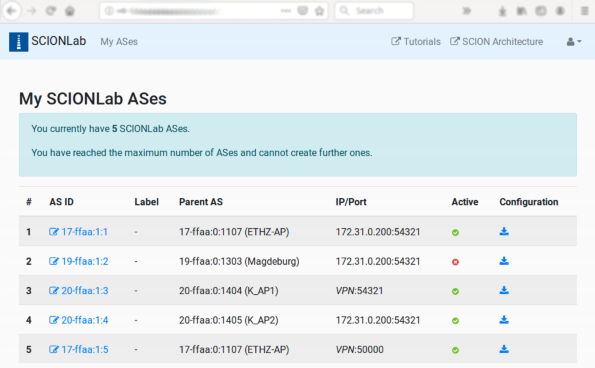Viewport: 595px width, 368px height.
Task: Open the library icon in browser toolbar
Action: (x=522, y=11)
